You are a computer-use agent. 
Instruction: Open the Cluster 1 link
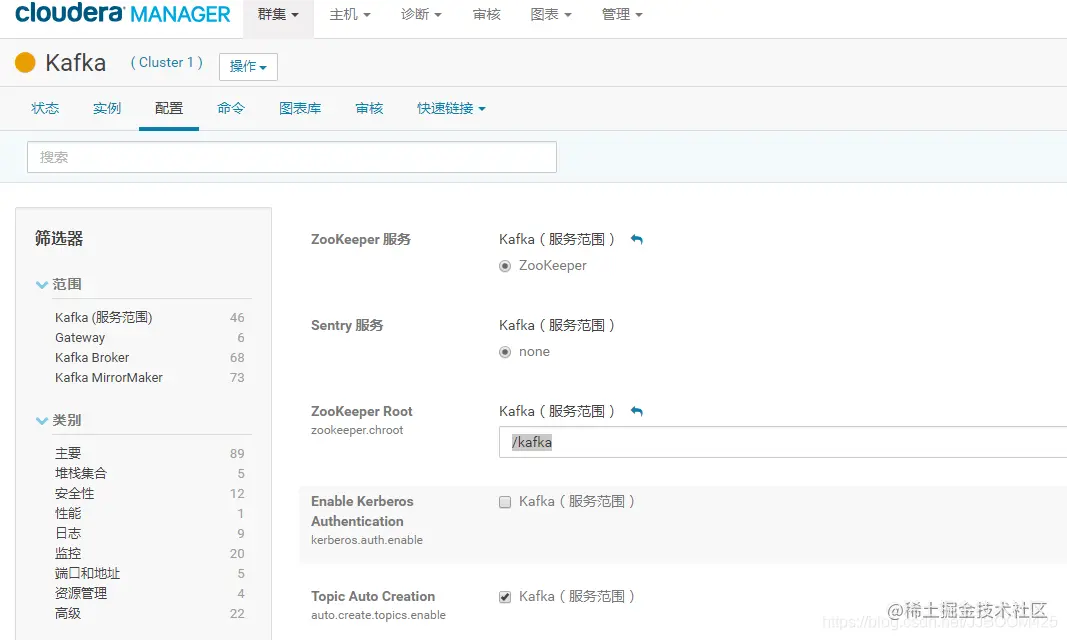(x=167, y=63)
